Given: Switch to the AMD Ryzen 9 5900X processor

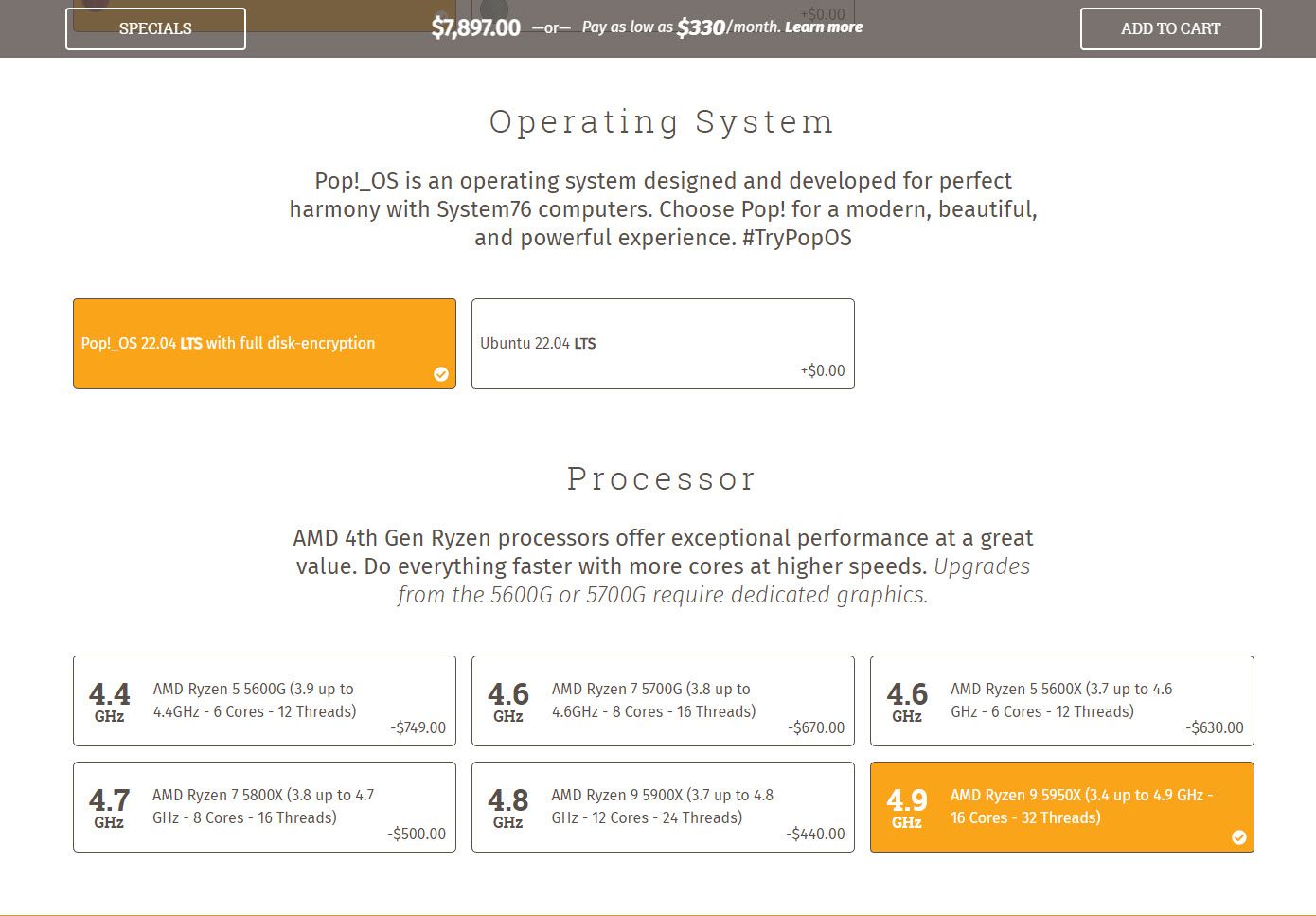Looking at the screenshot, I should pyautogui.click(x=662, y=806).
